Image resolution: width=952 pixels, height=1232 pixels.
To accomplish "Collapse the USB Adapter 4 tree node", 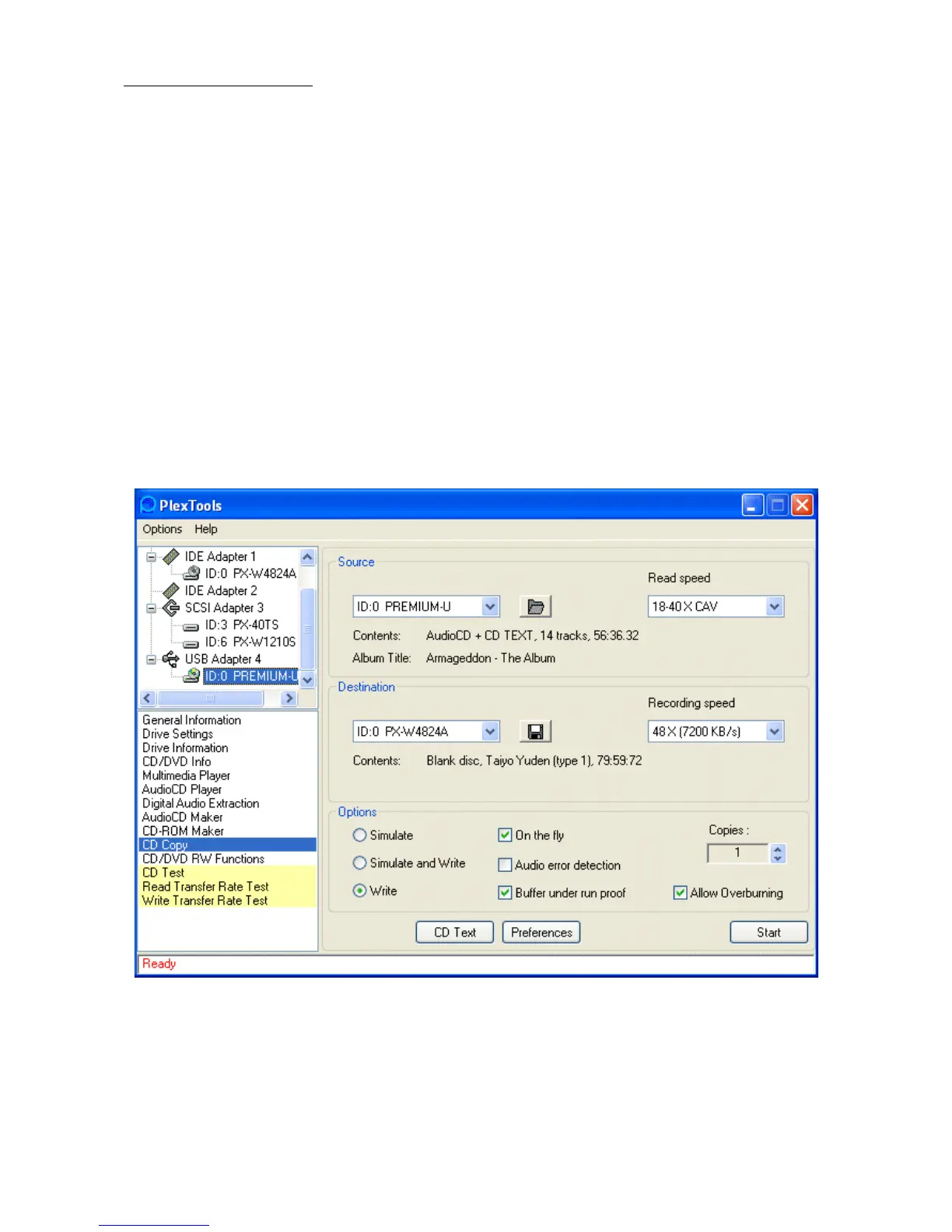I will 152,660.
